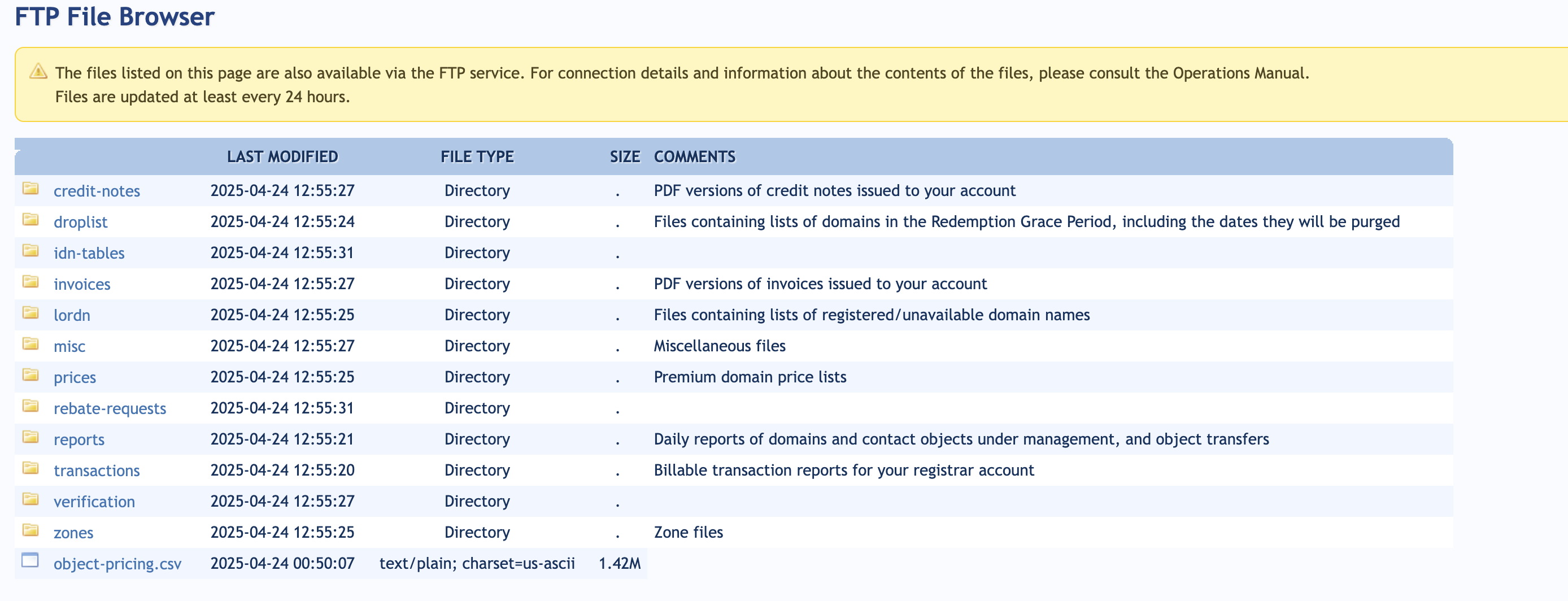Click the Directory type in the lordn row

[477, 315]
